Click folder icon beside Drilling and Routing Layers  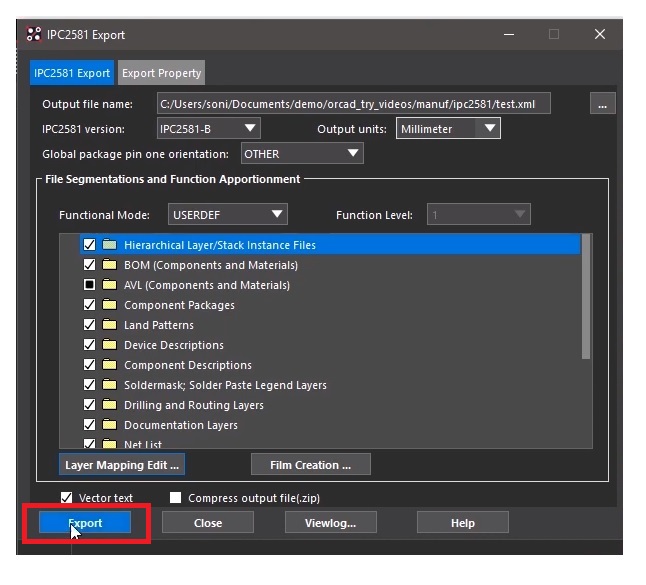pyautogui.click(x=110, y=405)
